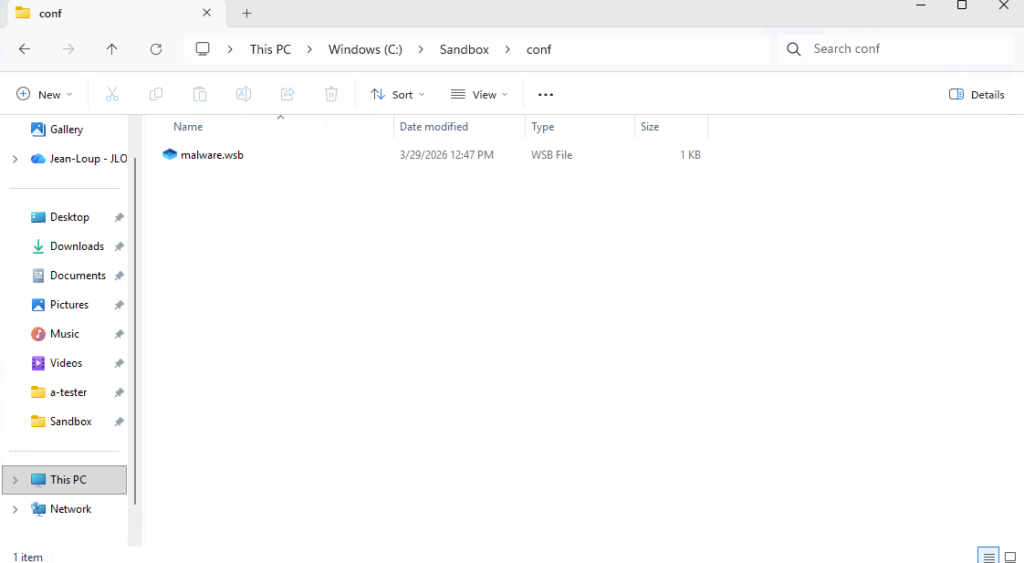Go to Sandbox in breadcrumb
Image resolution: width=1024 pixels, height=563 pixels.
(464, 50)
